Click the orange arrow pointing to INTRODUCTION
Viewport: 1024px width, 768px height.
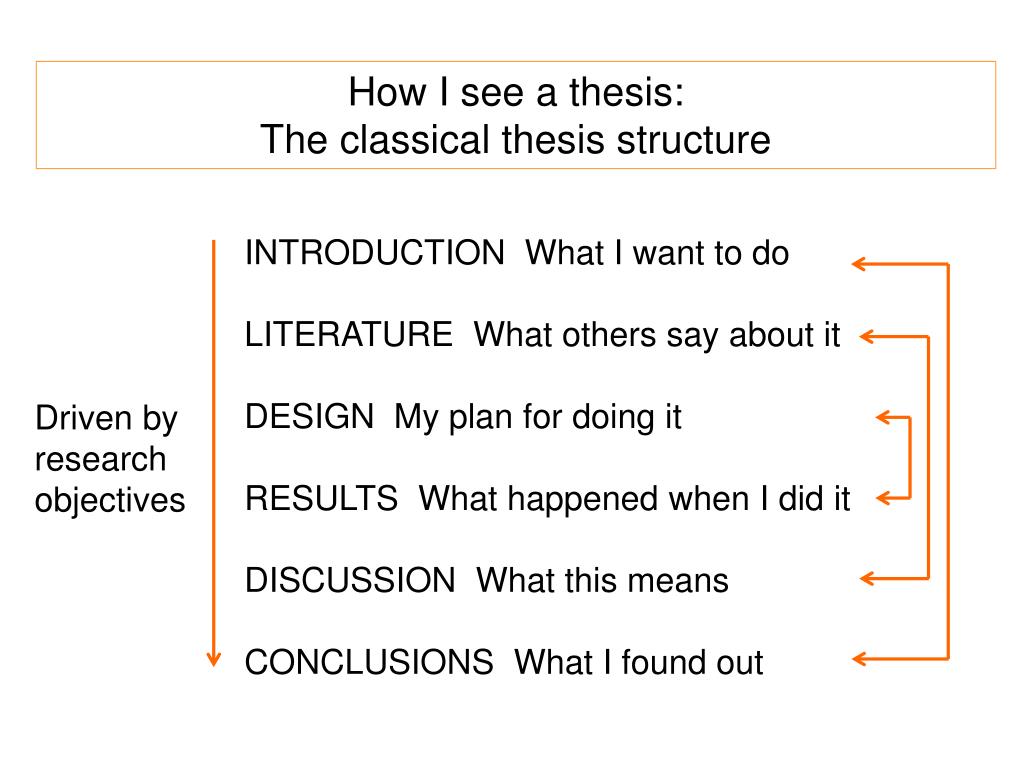coord(861,264)
